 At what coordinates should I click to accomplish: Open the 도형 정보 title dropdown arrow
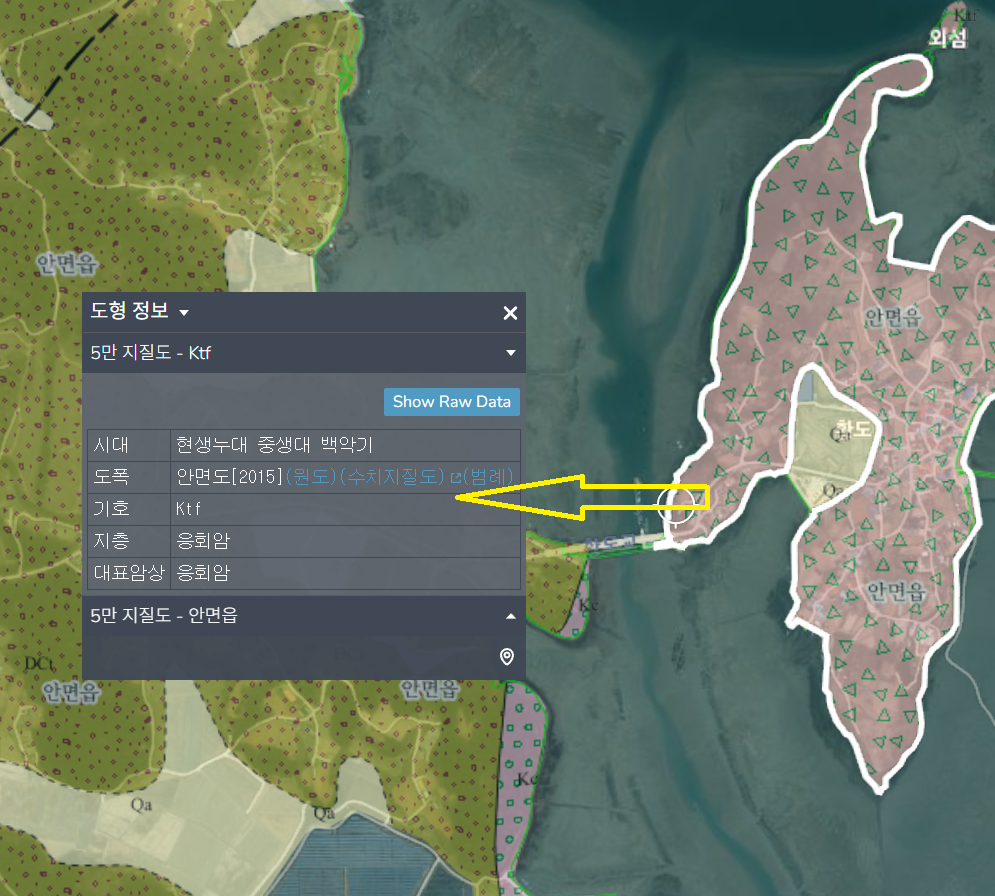pos(184,314)
